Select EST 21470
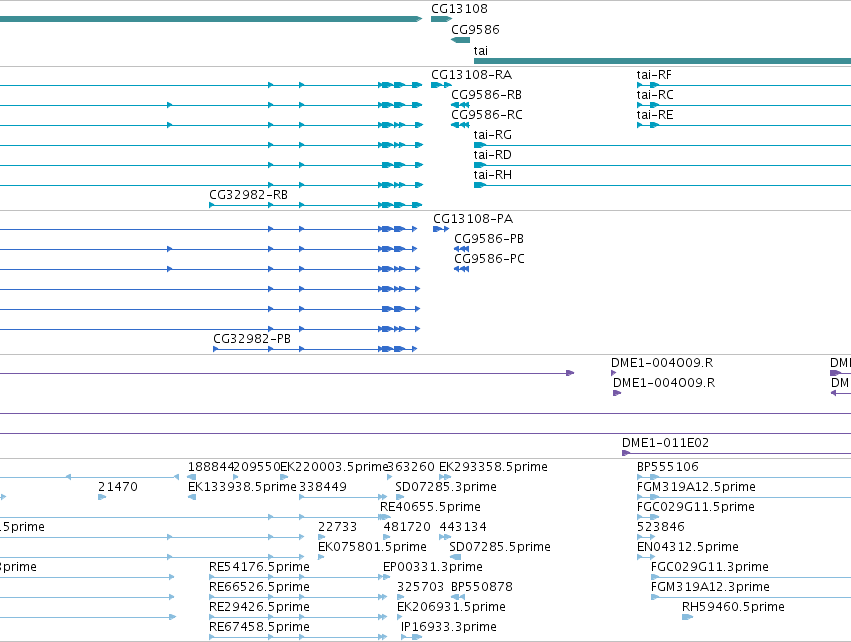851x642 pixels. click(117, 487)
